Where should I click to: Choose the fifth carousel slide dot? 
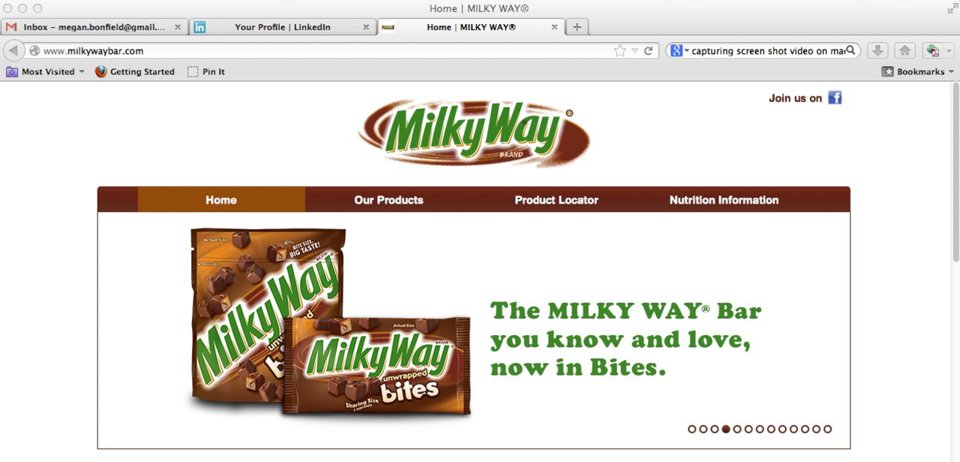pos(737,429)
